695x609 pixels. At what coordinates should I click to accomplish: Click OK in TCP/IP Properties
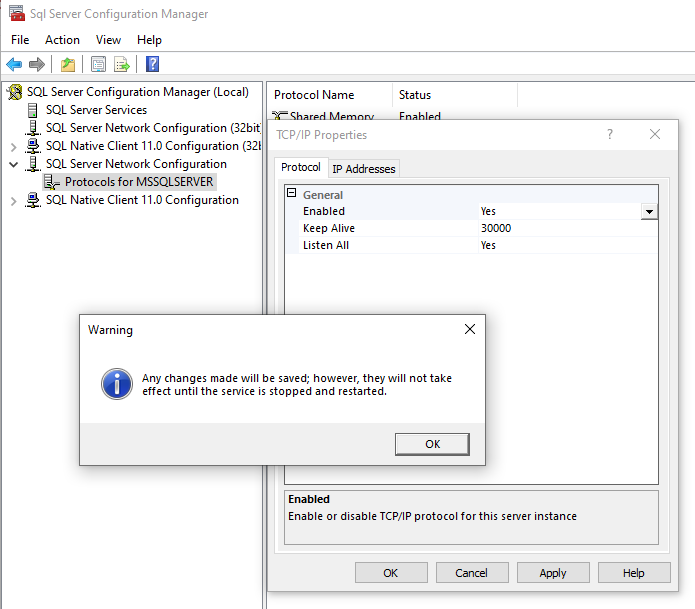391,573
